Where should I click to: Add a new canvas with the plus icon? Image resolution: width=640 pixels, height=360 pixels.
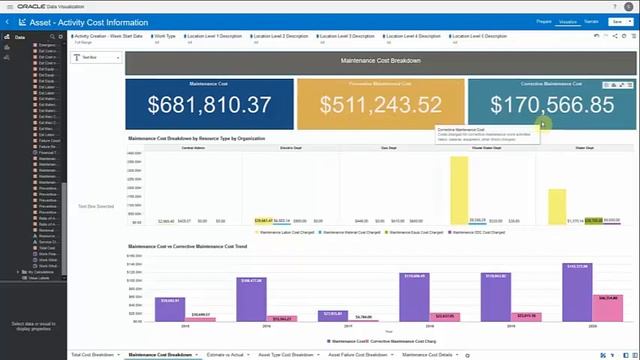(x=467, y=356)
